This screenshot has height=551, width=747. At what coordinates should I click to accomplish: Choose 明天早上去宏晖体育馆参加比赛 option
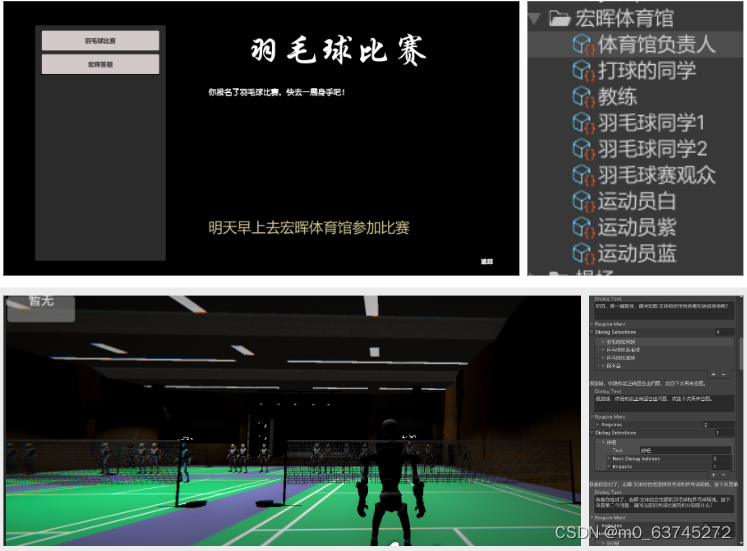(309, 228)
